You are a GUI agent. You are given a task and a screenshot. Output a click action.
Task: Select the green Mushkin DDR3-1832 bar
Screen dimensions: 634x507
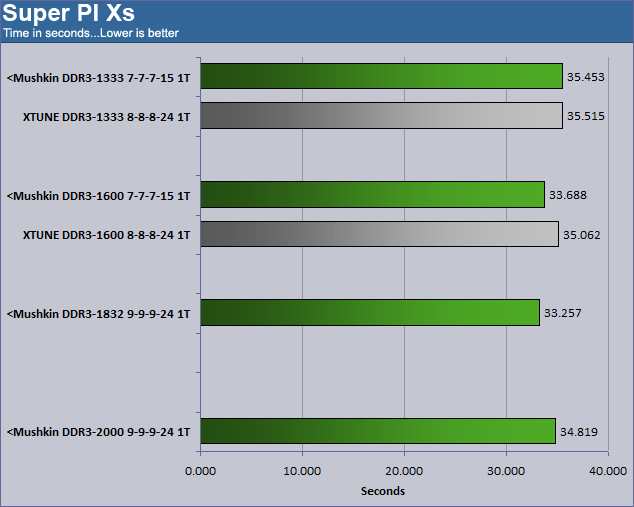[x=370, y=313]
